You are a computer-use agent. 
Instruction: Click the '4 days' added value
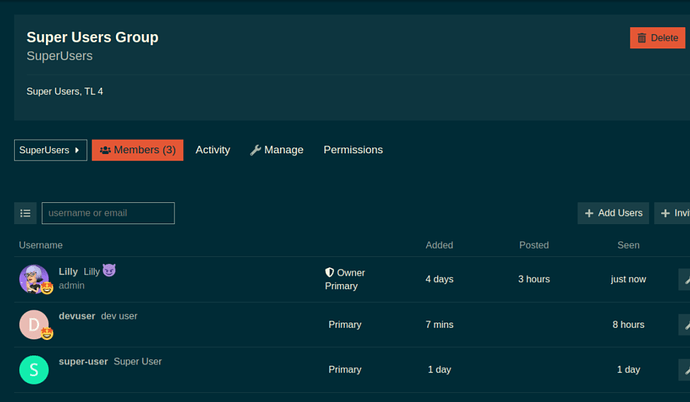click(x=439, y=279)
